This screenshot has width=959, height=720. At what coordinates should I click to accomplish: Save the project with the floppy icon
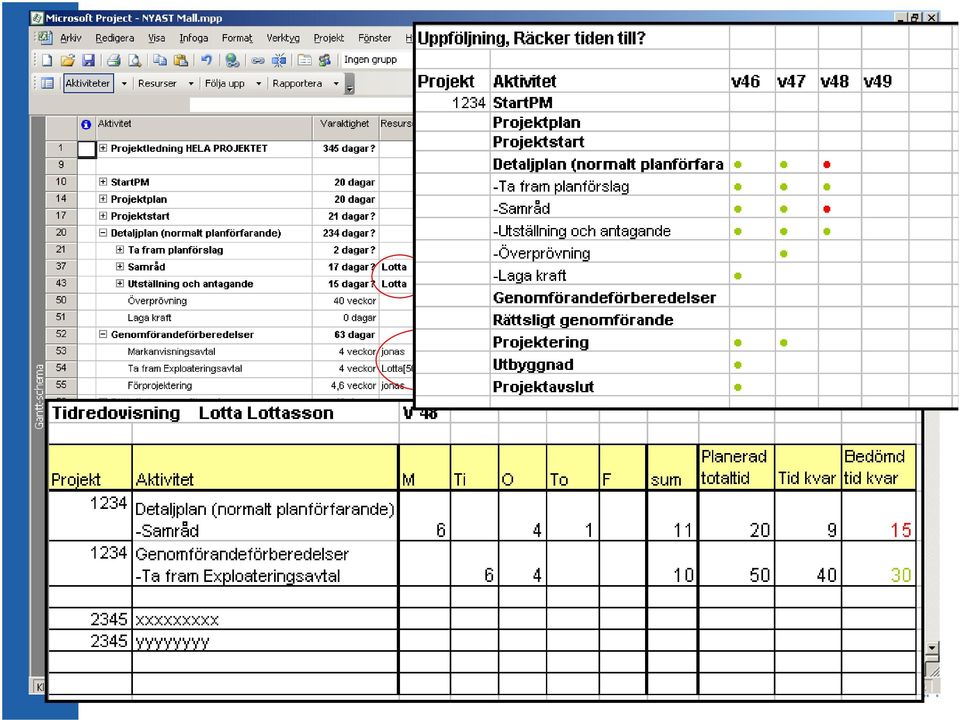point(88,60)
